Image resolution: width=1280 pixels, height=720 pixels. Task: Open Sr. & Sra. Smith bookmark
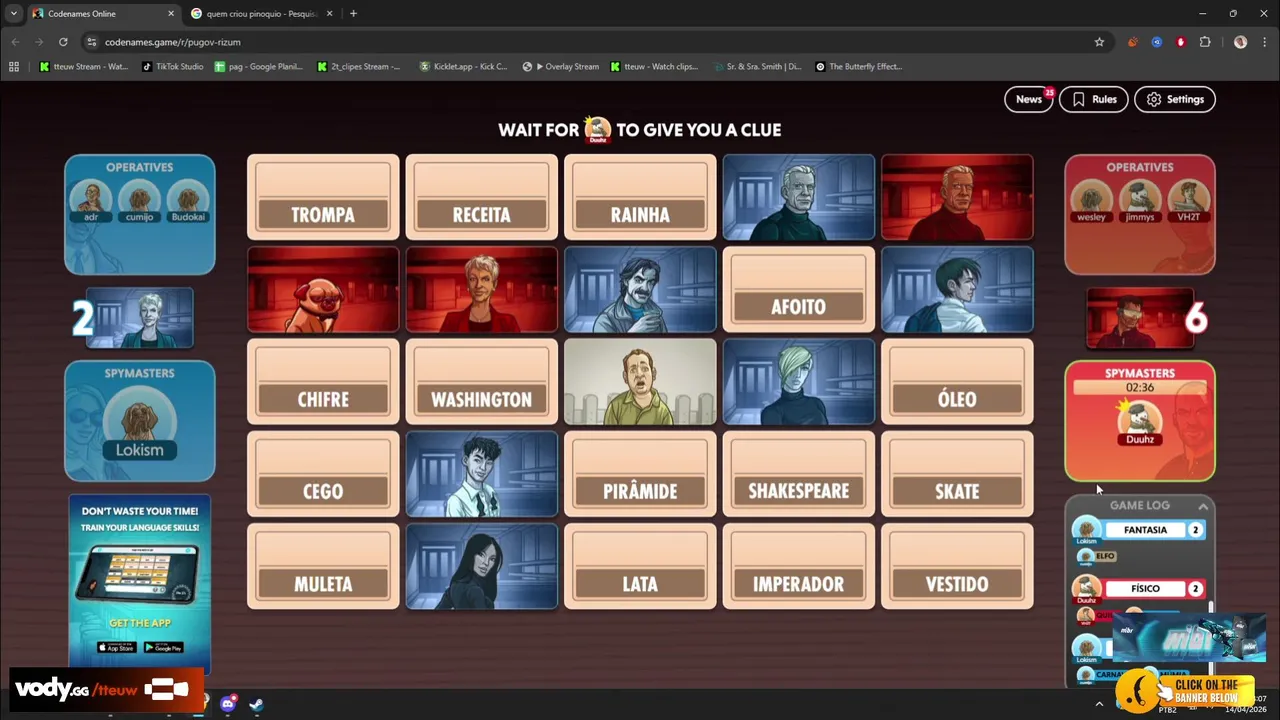757,67
